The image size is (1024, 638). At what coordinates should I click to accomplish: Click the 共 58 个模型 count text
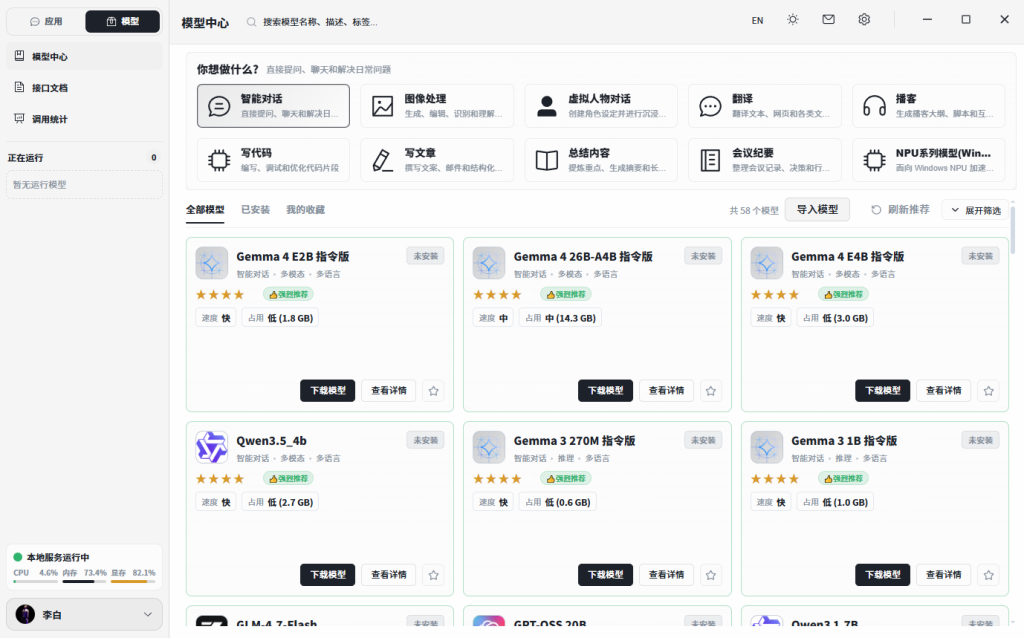point(754,210)
